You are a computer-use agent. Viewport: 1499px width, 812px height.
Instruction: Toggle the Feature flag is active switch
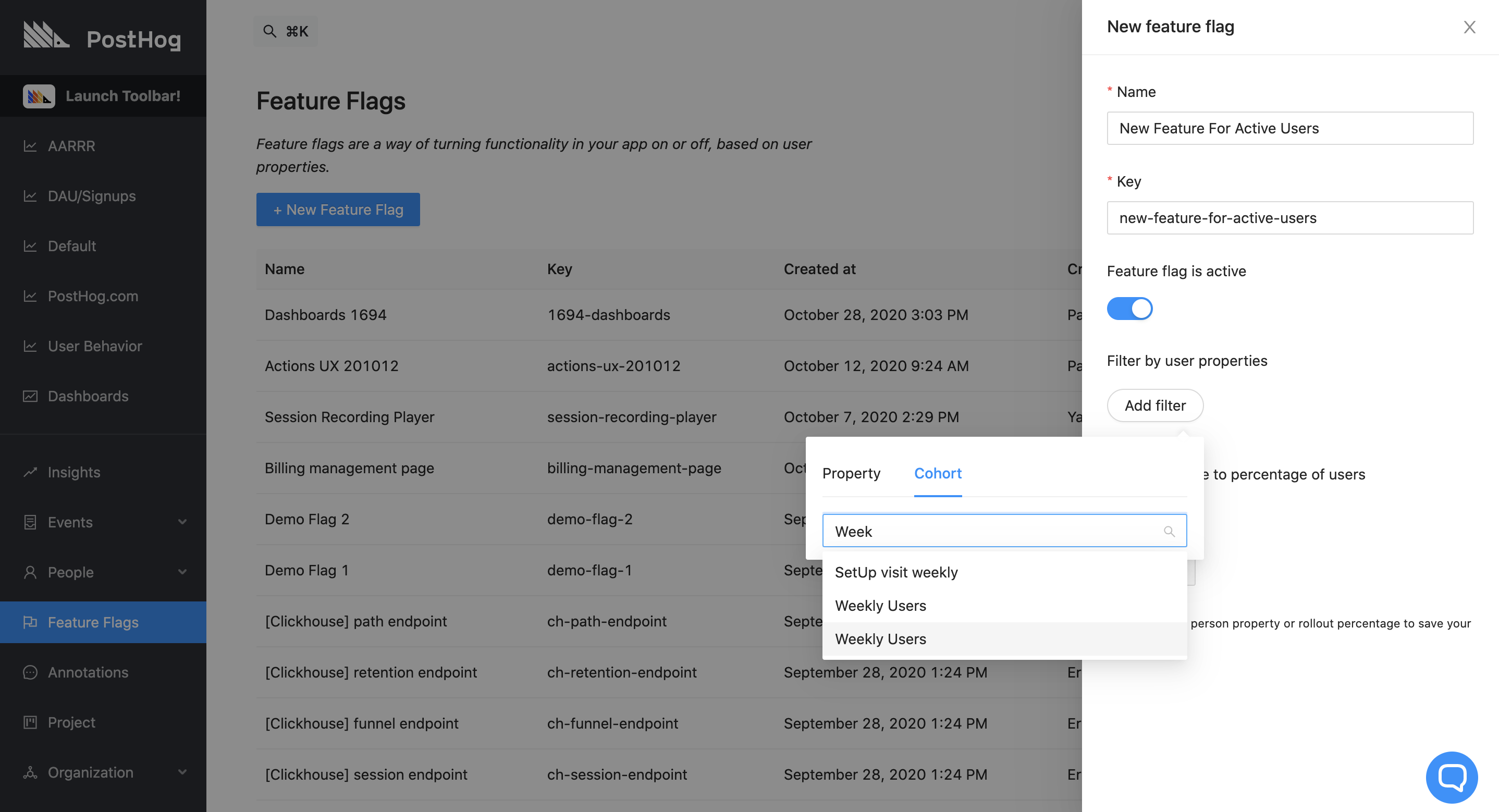pos(1129,309)
